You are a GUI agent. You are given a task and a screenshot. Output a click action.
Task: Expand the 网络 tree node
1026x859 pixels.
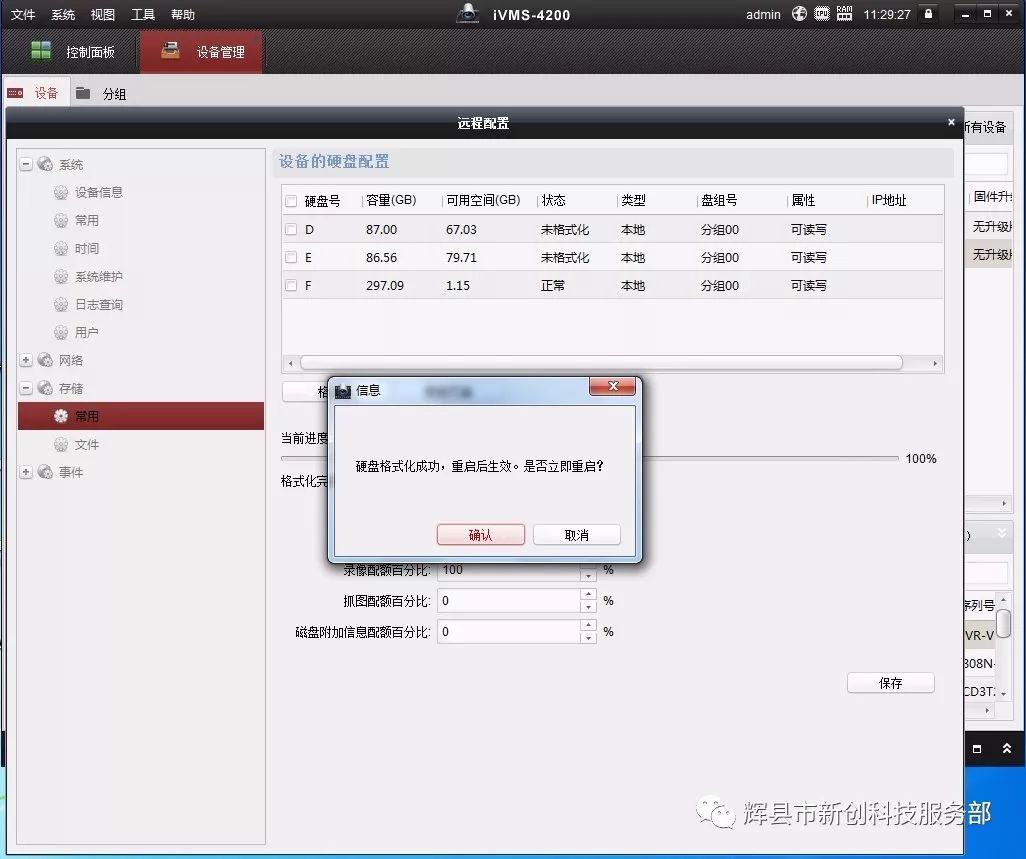tap(26, 360)
